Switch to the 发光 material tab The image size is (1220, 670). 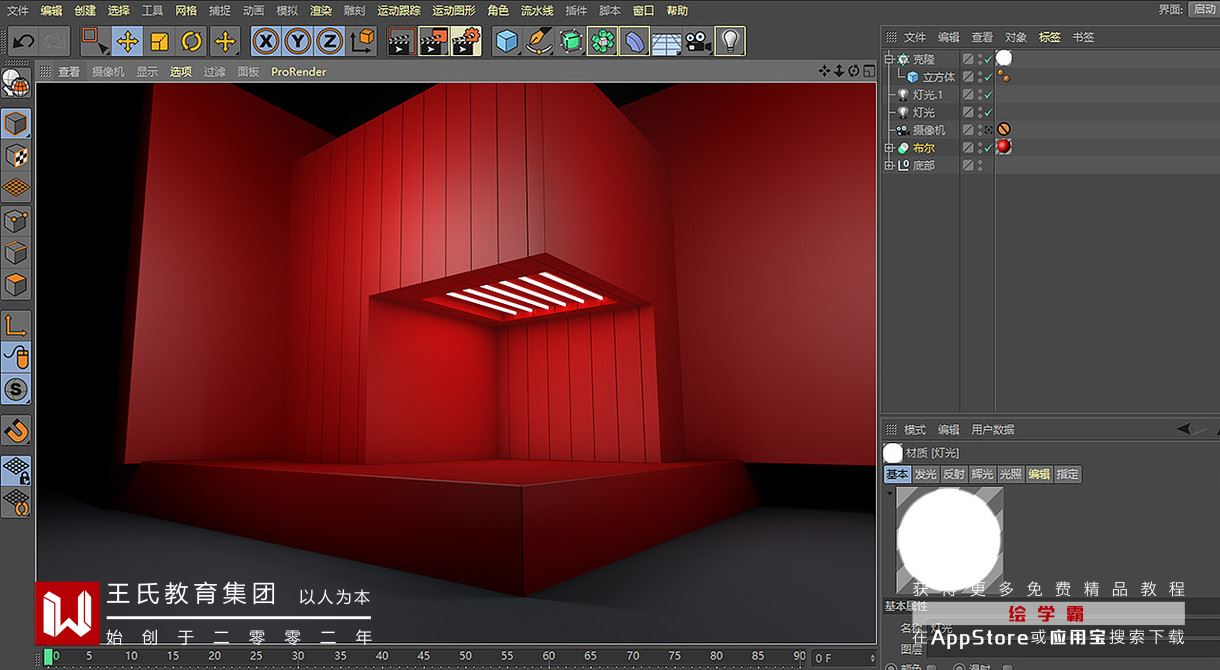click(925, 474)
